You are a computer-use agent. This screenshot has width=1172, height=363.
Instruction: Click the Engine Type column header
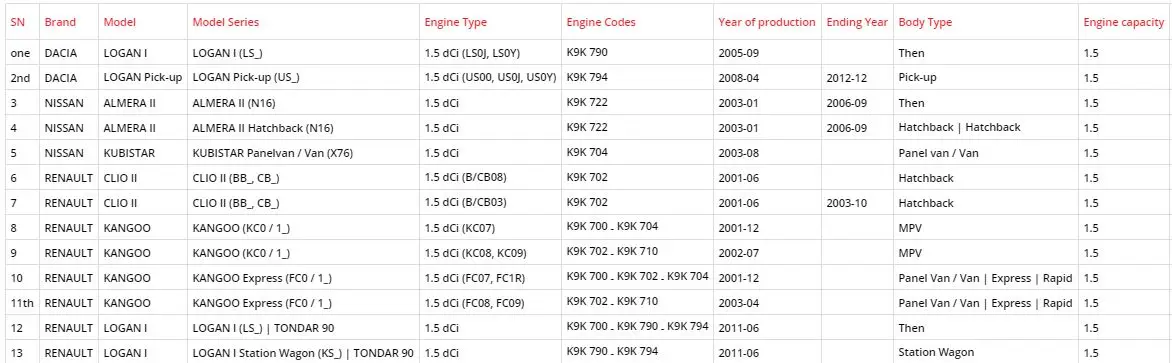point(455,22)
